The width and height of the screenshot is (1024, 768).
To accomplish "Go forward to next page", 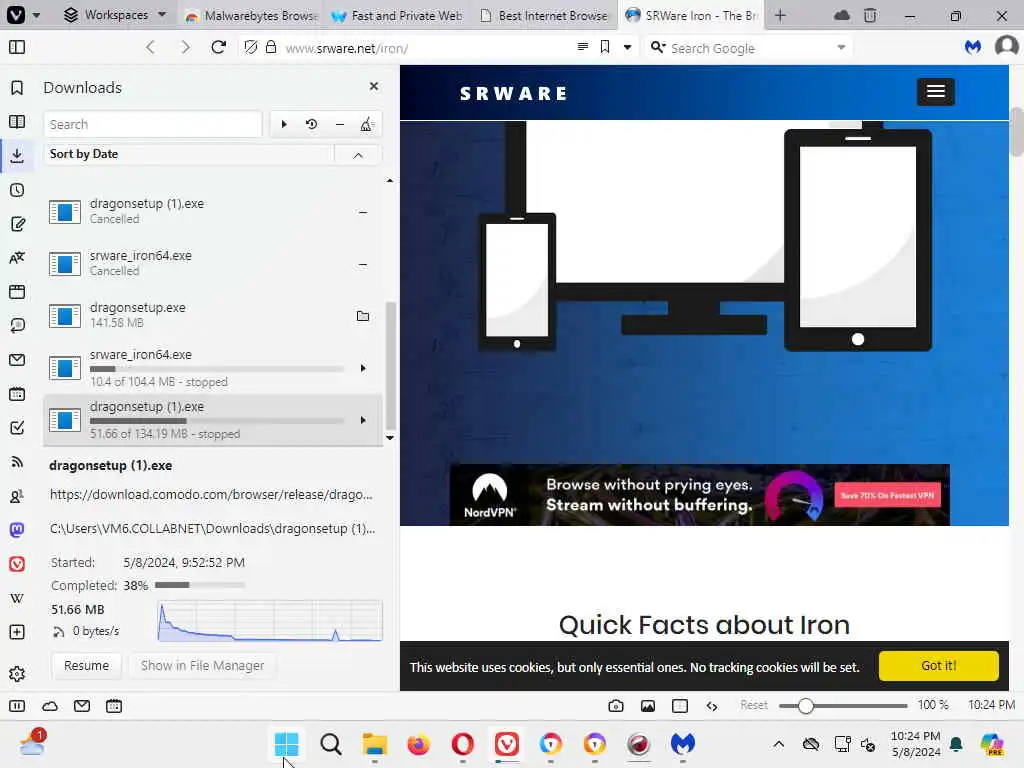I will (x=185, y=47).
